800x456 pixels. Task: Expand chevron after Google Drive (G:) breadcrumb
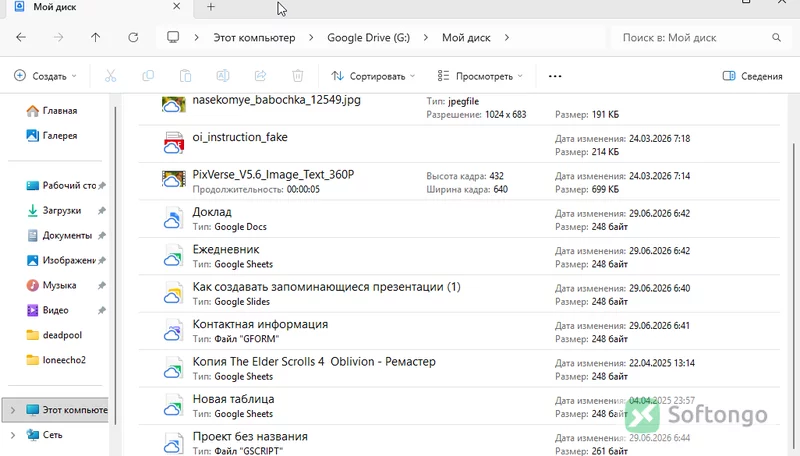(x=426, y=38)
